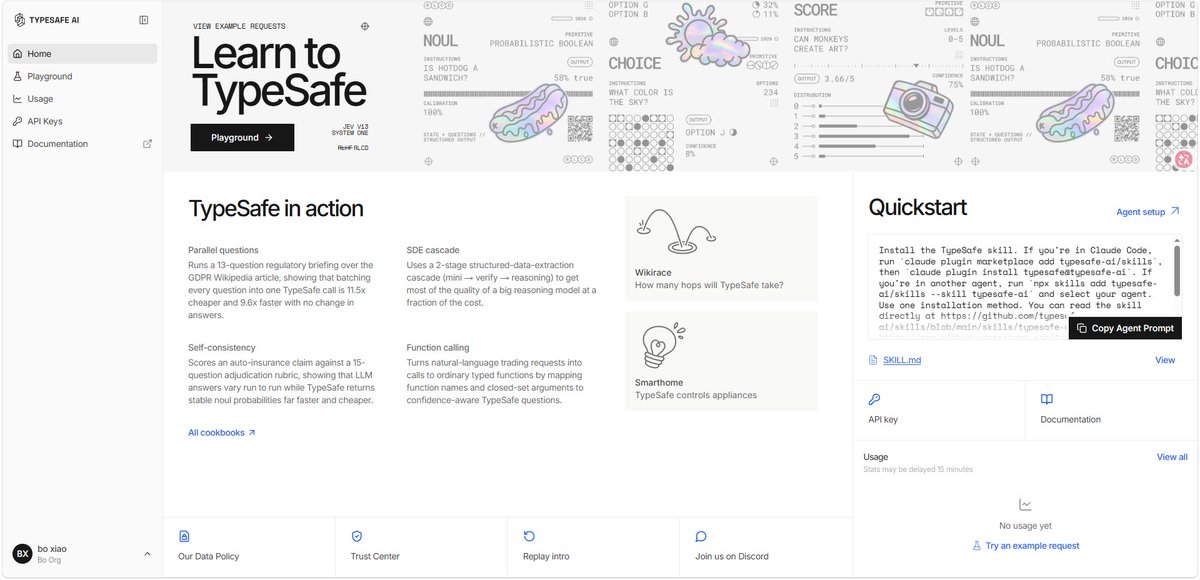The image size is (1200, 580).
Task: Open API Keys via its key icon in sidebar
Action: click(18, 121)
